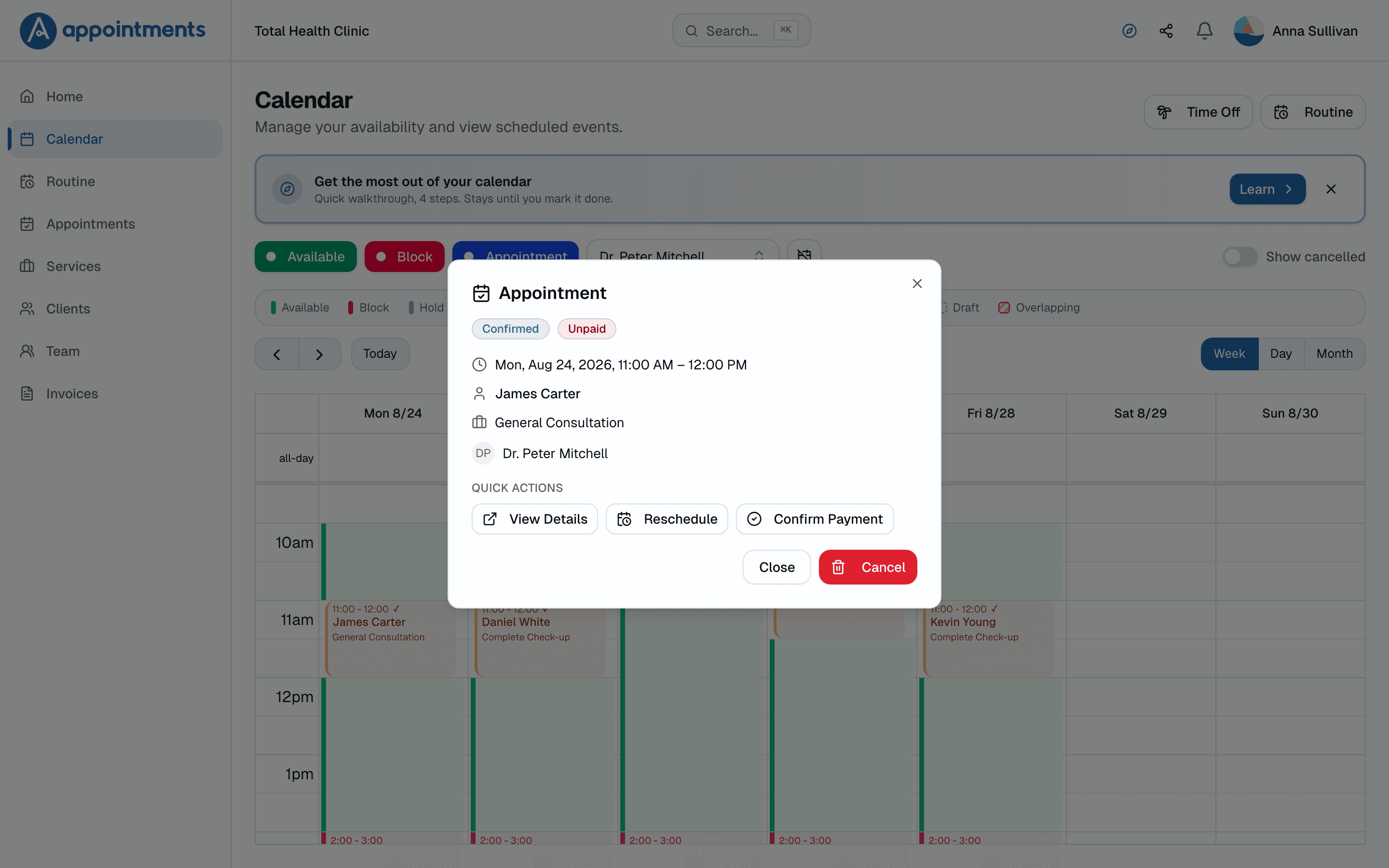Click the calendar-off icon button
The height and width of the screenshot is (868, 1389).
(804, 251)
